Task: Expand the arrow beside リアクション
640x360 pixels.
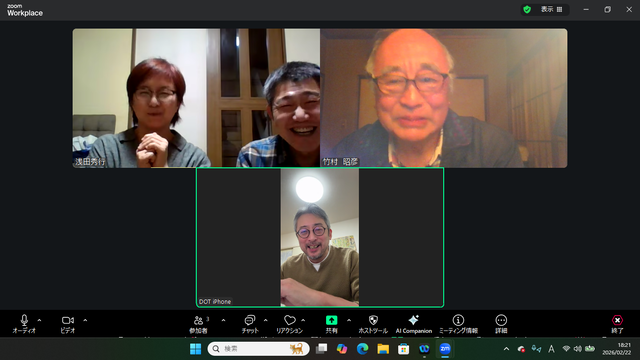Action: pos(303,320)
